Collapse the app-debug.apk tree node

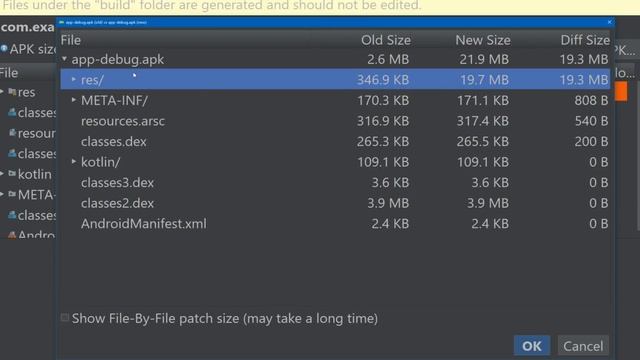click(64, 59)
